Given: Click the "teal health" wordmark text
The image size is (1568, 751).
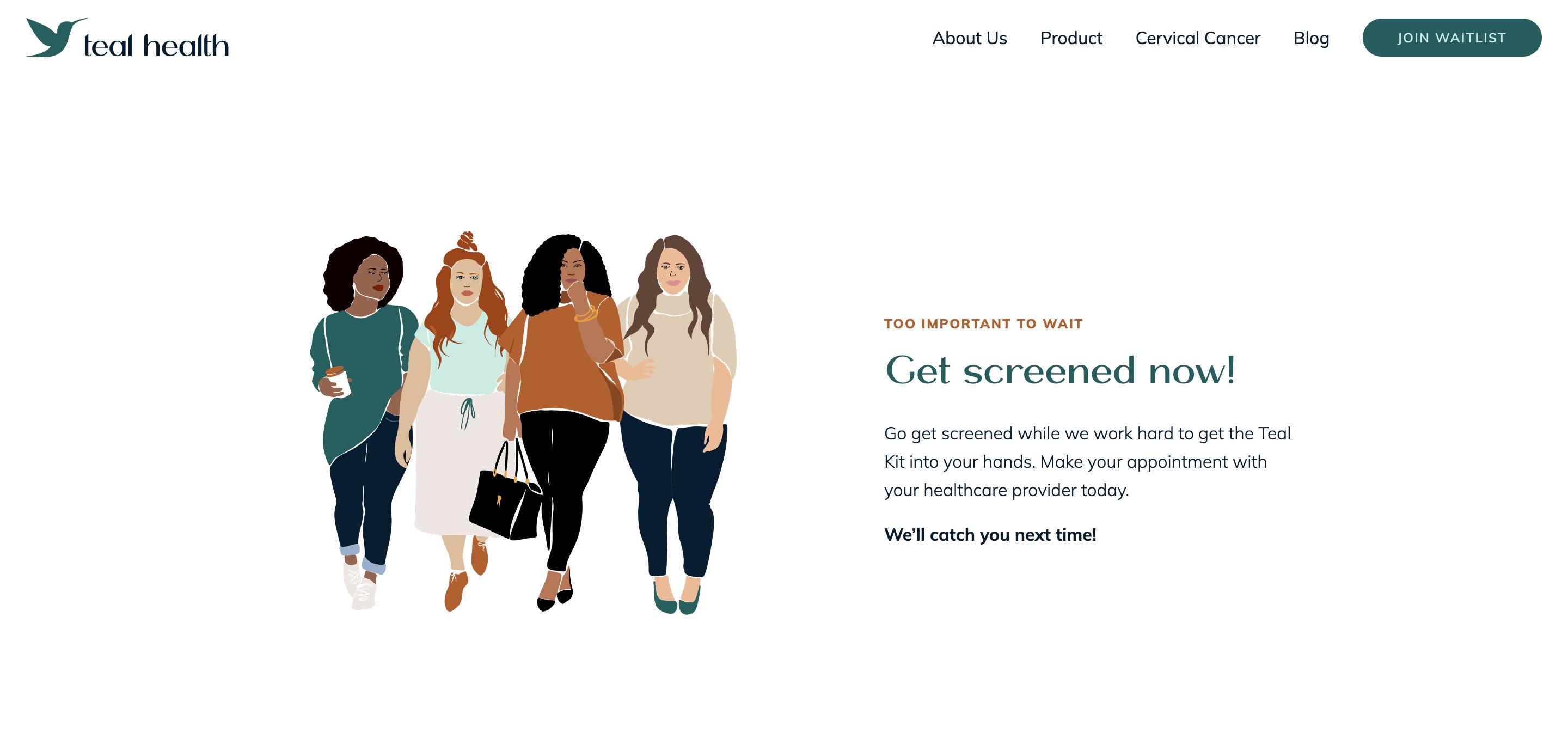Looking at the screenshot, I should (x=156, y=46).
